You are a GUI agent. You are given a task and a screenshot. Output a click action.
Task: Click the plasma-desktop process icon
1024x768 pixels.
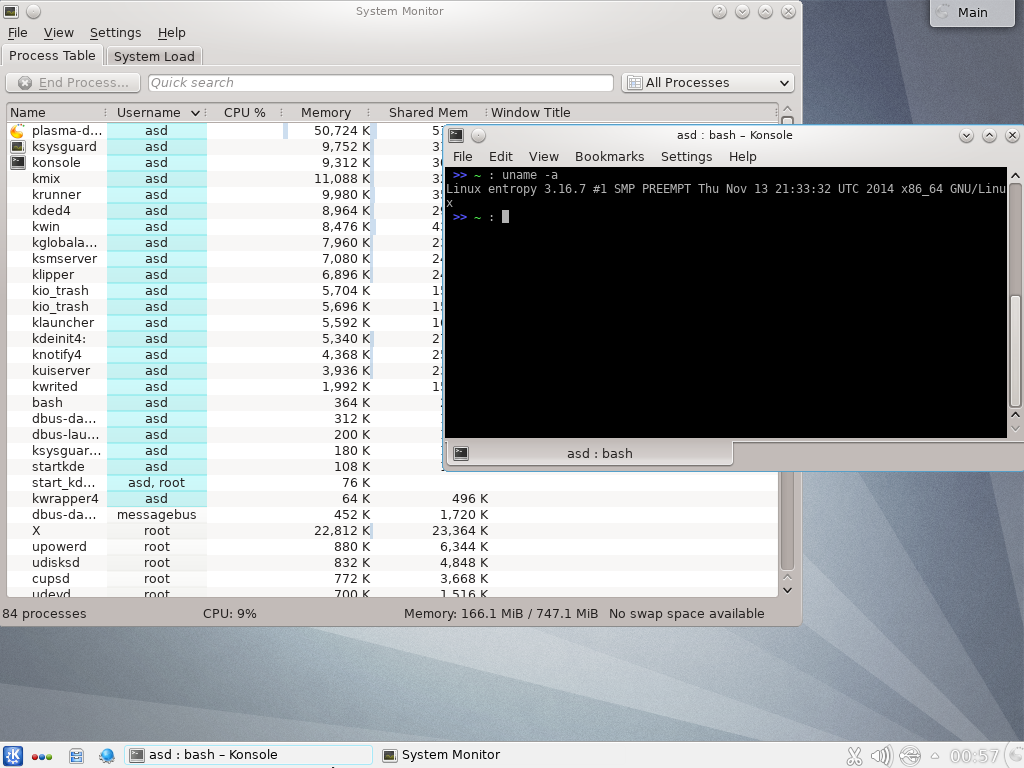pyautogui.click(x=18, y=131)
